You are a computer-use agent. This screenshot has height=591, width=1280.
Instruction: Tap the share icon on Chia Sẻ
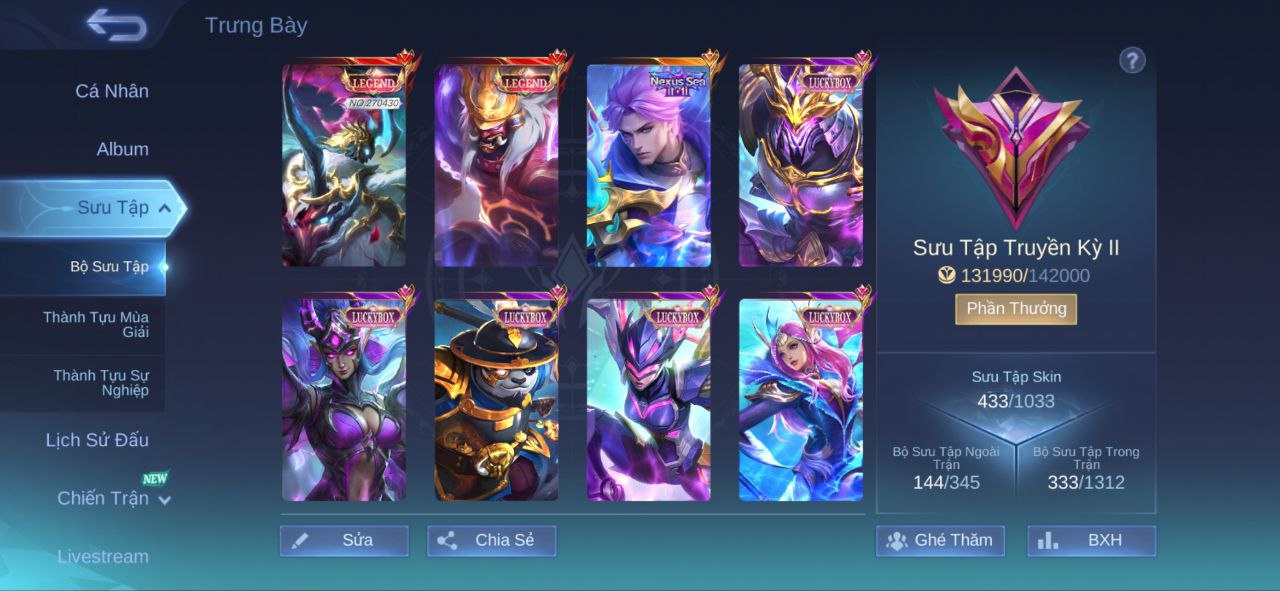(x=447, y=541)
